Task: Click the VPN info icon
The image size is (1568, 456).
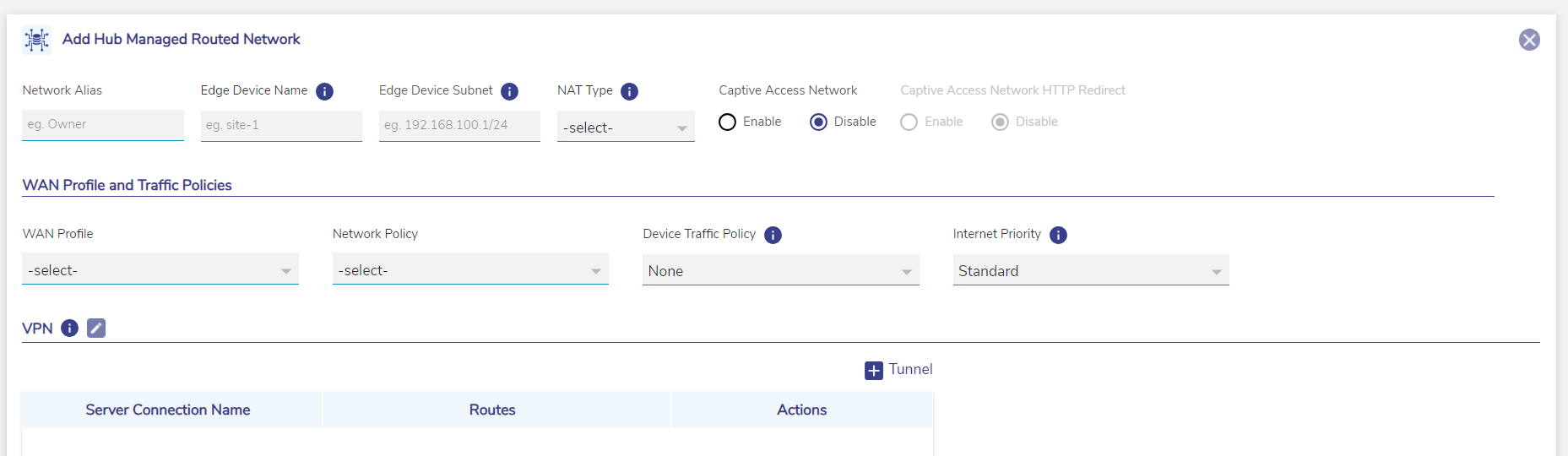Action: click(x=70, y=328)
